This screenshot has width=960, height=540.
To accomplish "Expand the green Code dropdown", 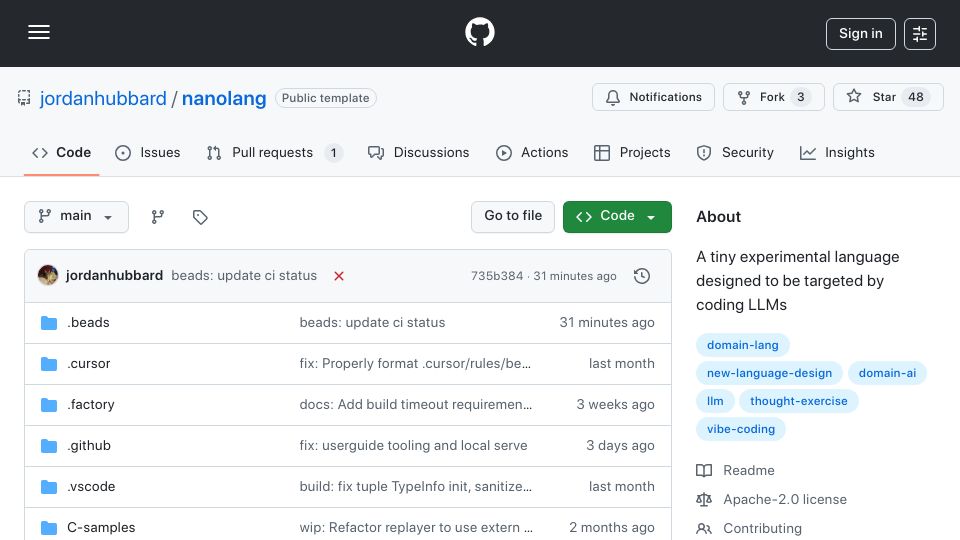I will coord(617,217).
